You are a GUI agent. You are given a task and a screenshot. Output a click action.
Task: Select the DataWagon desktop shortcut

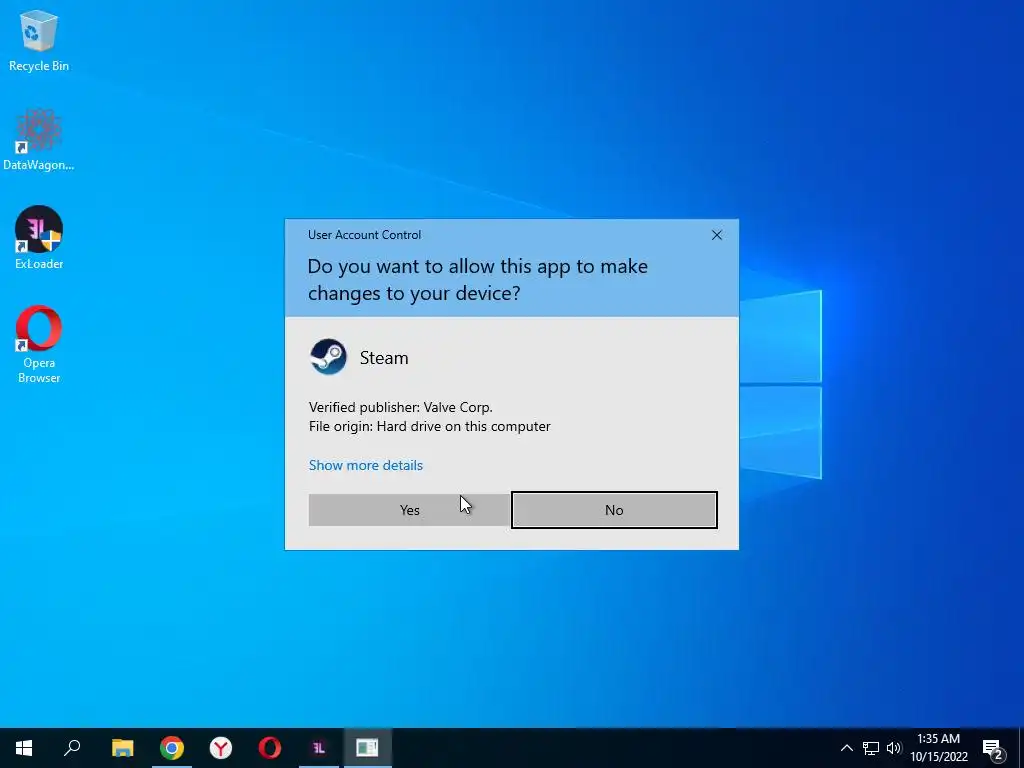(x=39, y=140)
